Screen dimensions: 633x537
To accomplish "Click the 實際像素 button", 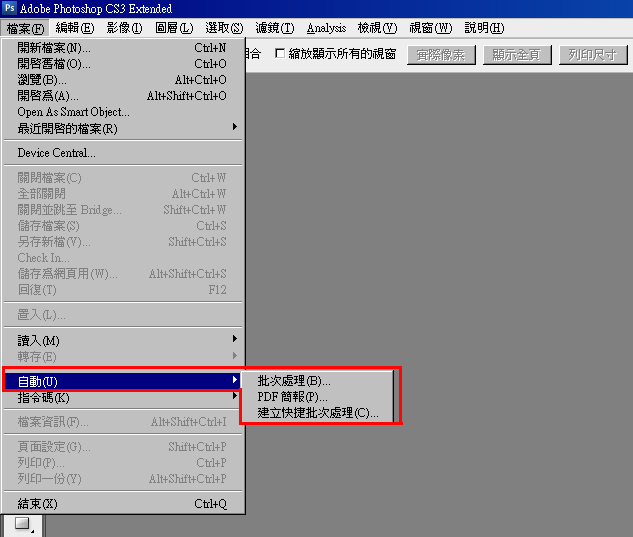I will click(x=441, y=55).
